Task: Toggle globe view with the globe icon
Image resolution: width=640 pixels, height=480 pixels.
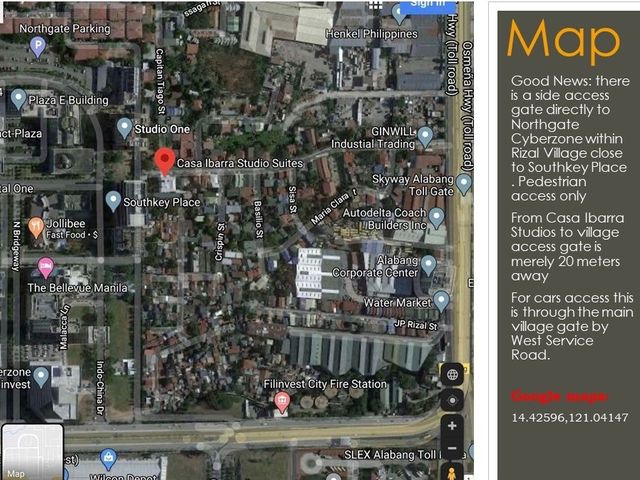Action: pyautogui.click(x=452, y=374)
